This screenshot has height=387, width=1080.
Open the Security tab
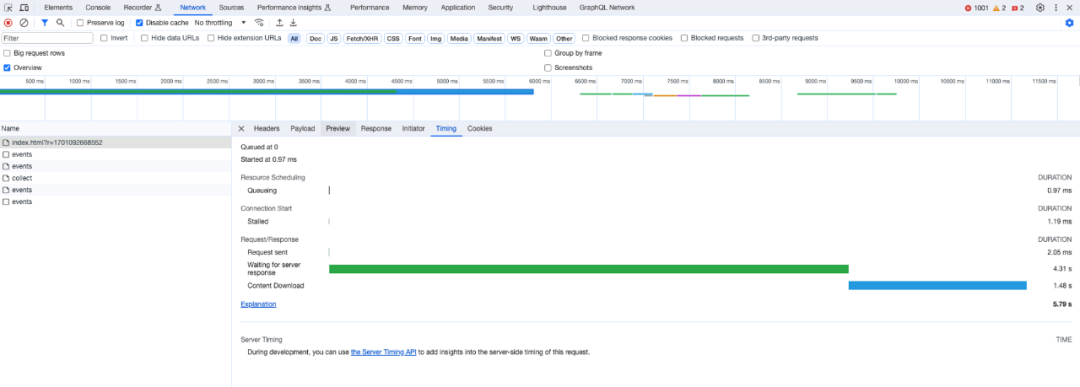(x=500, y=8)
